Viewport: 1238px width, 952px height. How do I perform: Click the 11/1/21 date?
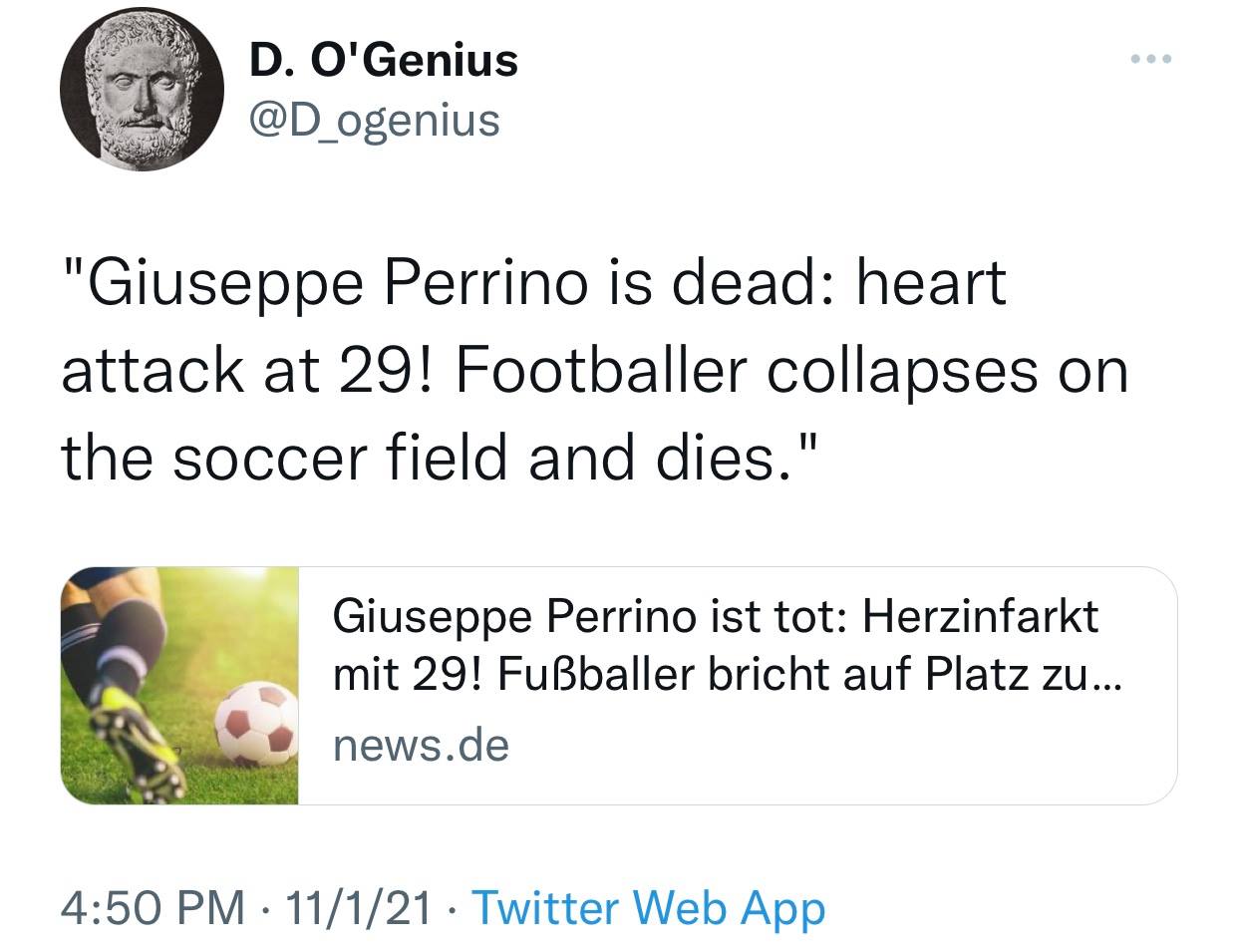pos(359,907)
